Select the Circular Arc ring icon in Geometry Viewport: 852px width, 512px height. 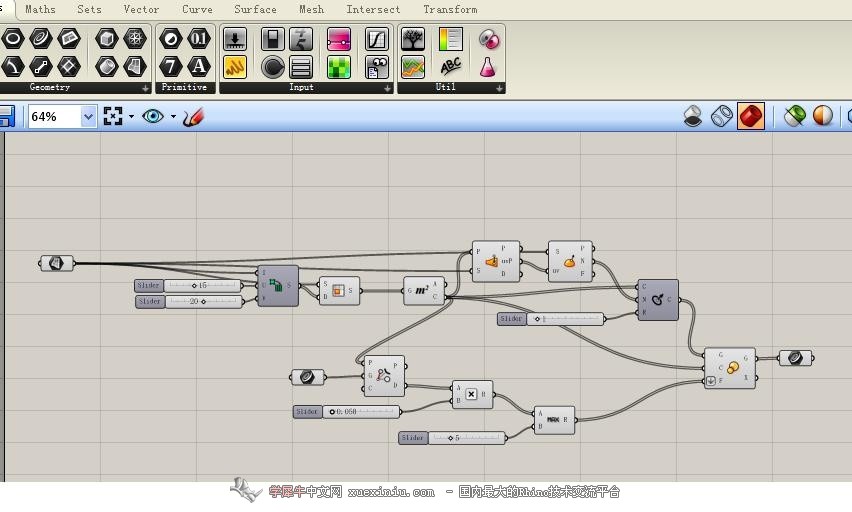point(41,39)
